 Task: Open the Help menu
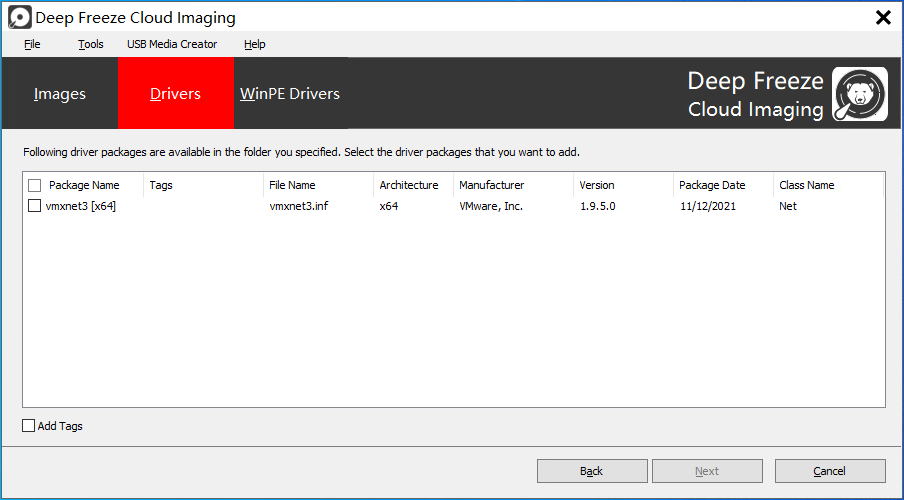(x=254, y=44)
